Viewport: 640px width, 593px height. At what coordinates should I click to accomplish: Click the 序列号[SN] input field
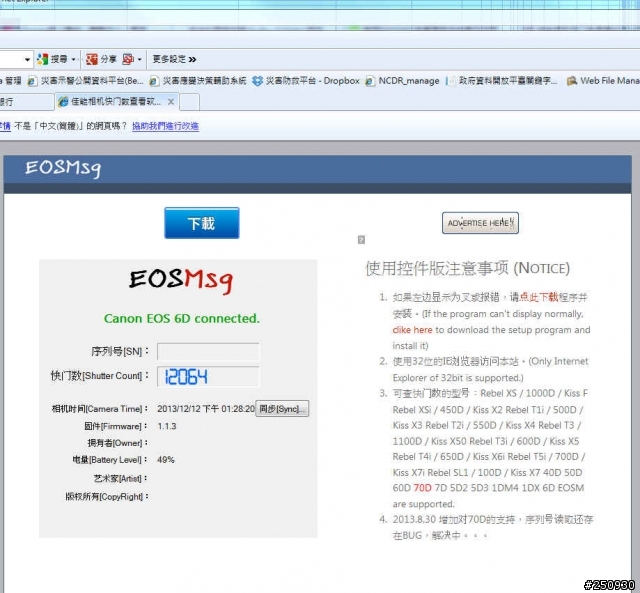pos(208,351)
